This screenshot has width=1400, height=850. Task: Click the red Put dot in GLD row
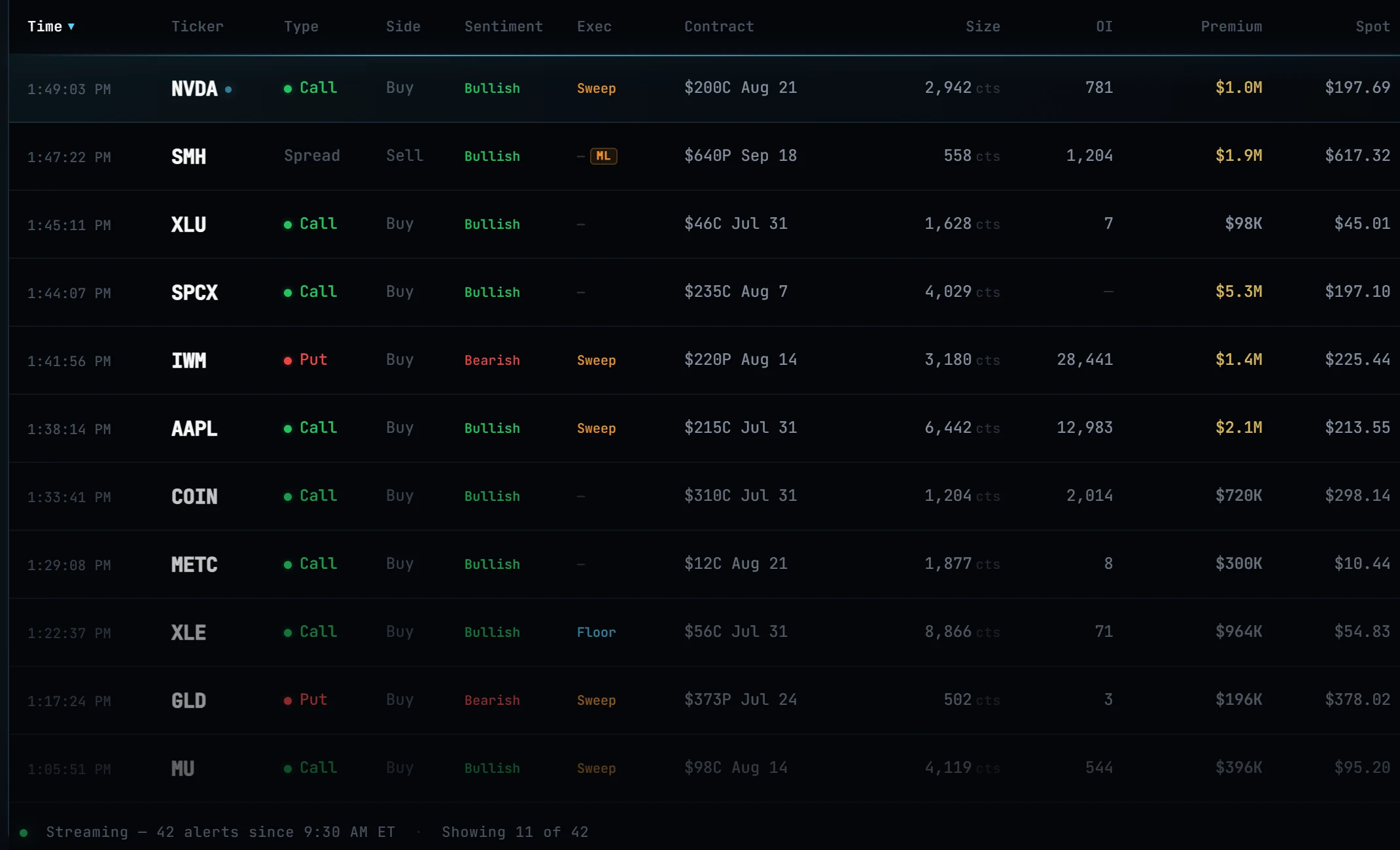[288, 701]
